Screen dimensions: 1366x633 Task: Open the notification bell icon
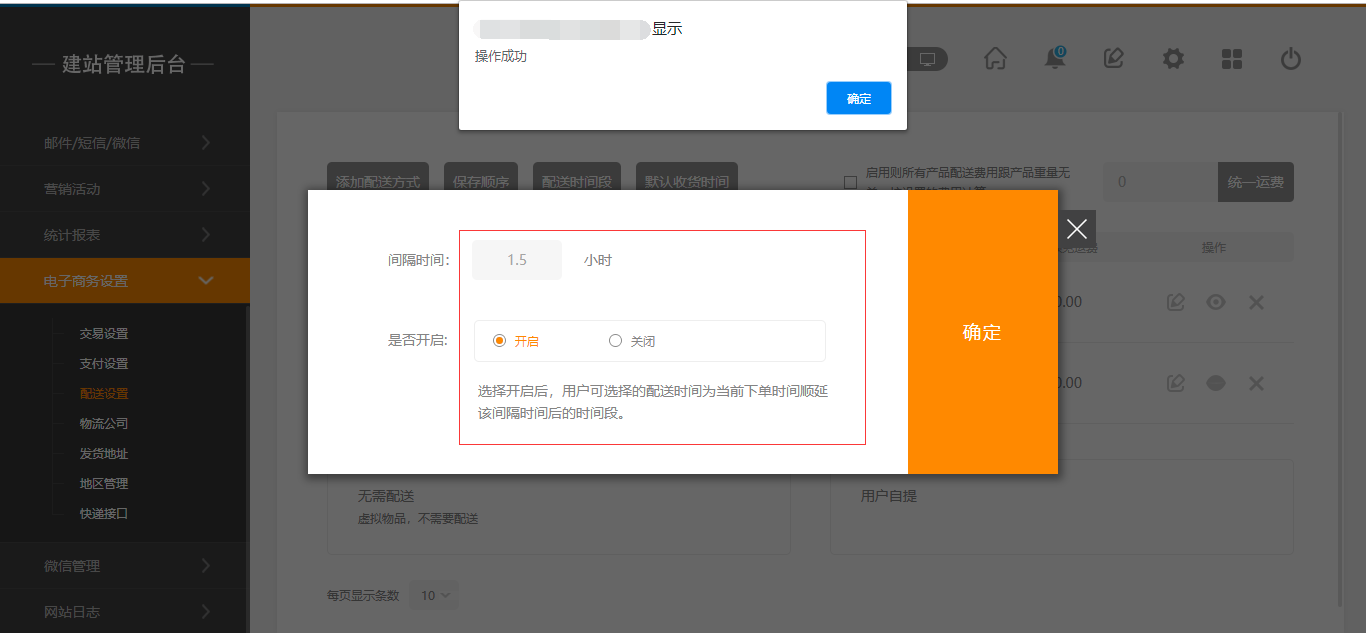[x=1054, y=59]
